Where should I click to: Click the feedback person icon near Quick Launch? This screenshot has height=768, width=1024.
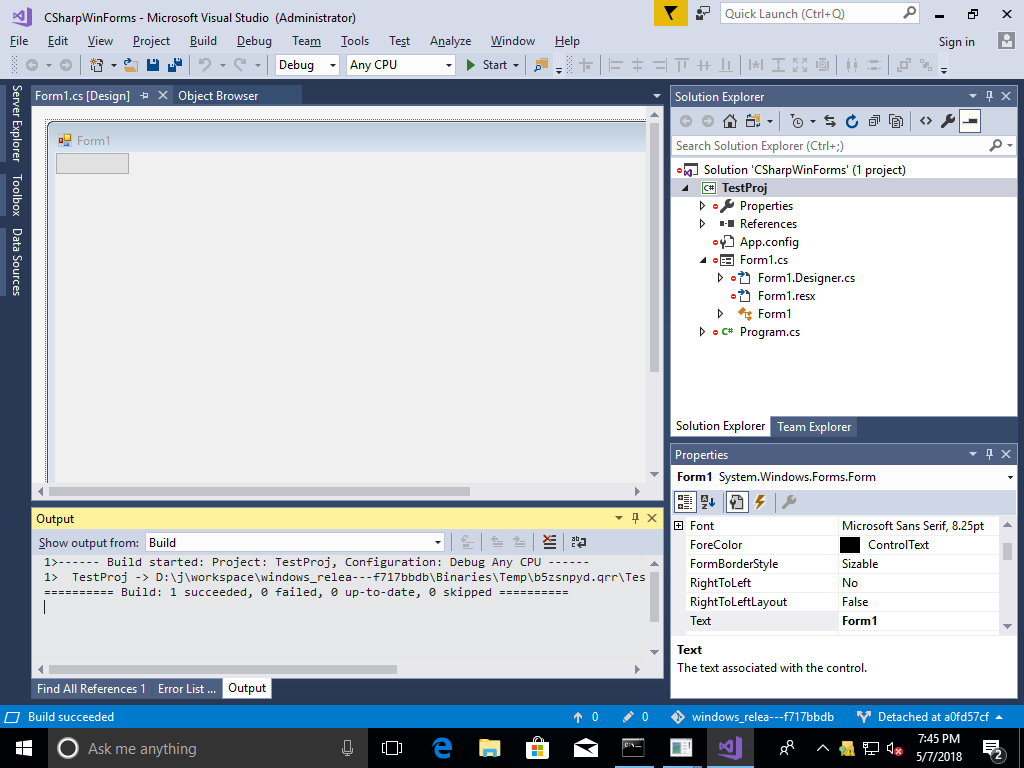click(703, 13)
